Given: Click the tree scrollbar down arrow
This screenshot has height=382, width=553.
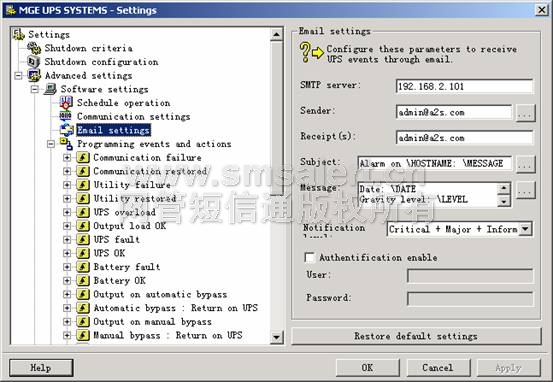Looking at the screenshot, I should click(277, 338).
